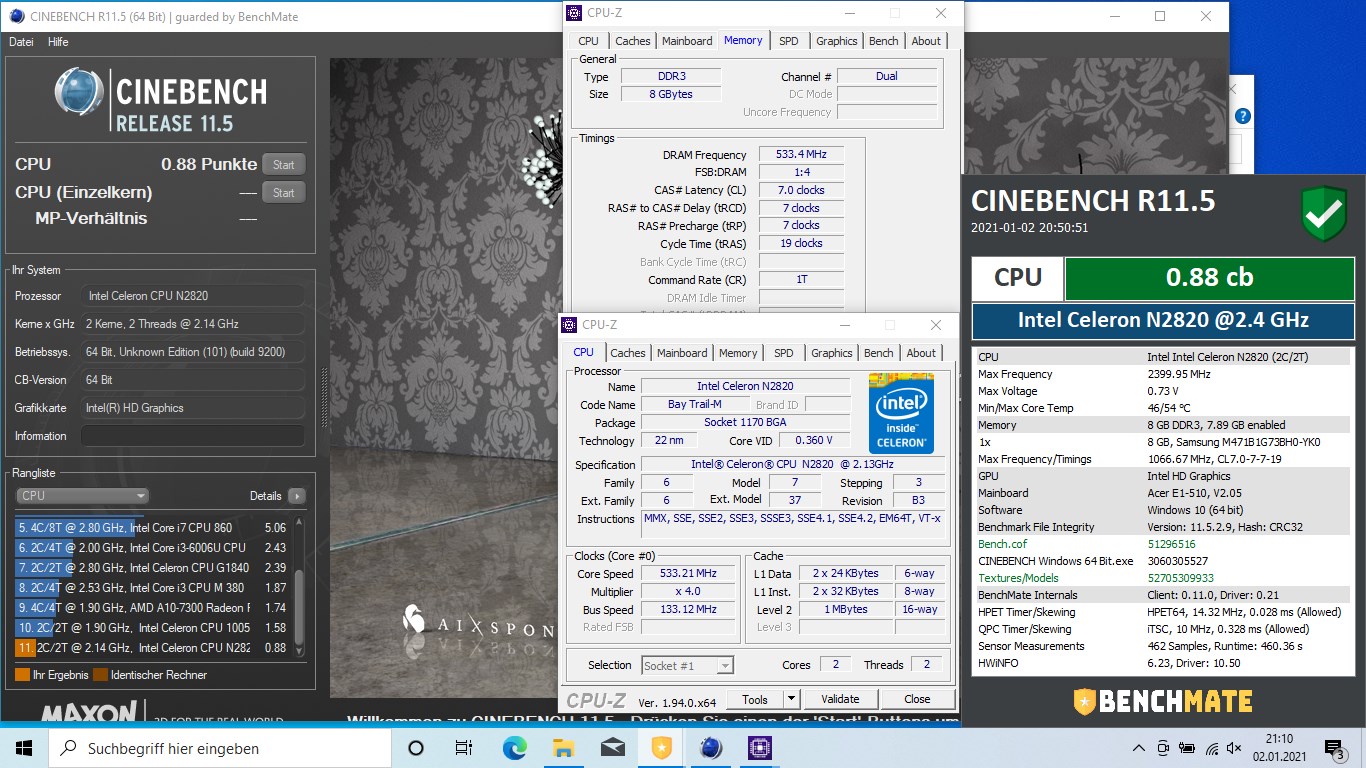Click the Rangliste vertical scrollbar
The image size is (1366, 768).
298,584
